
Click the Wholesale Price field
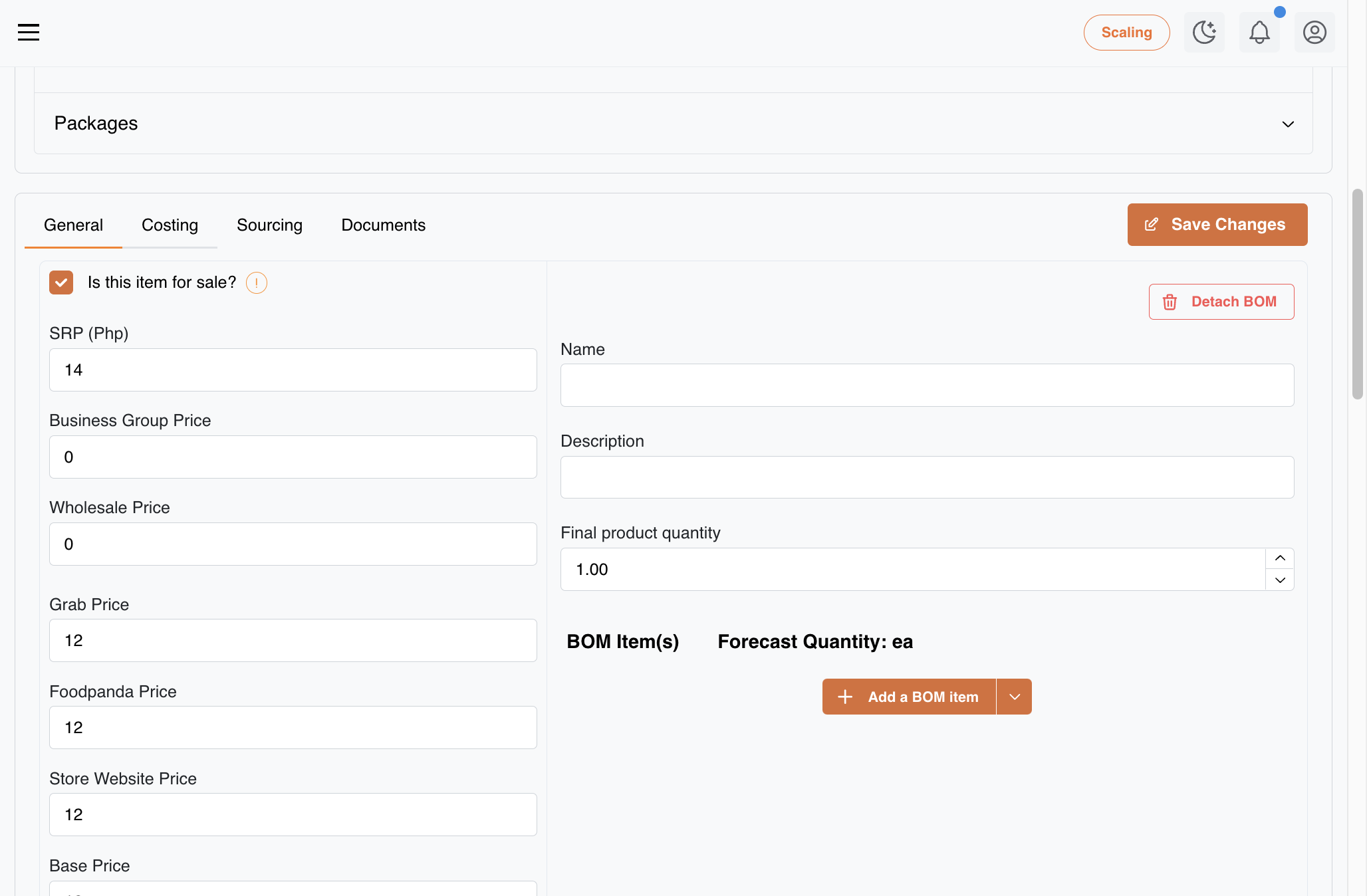[x=293, y=544]
